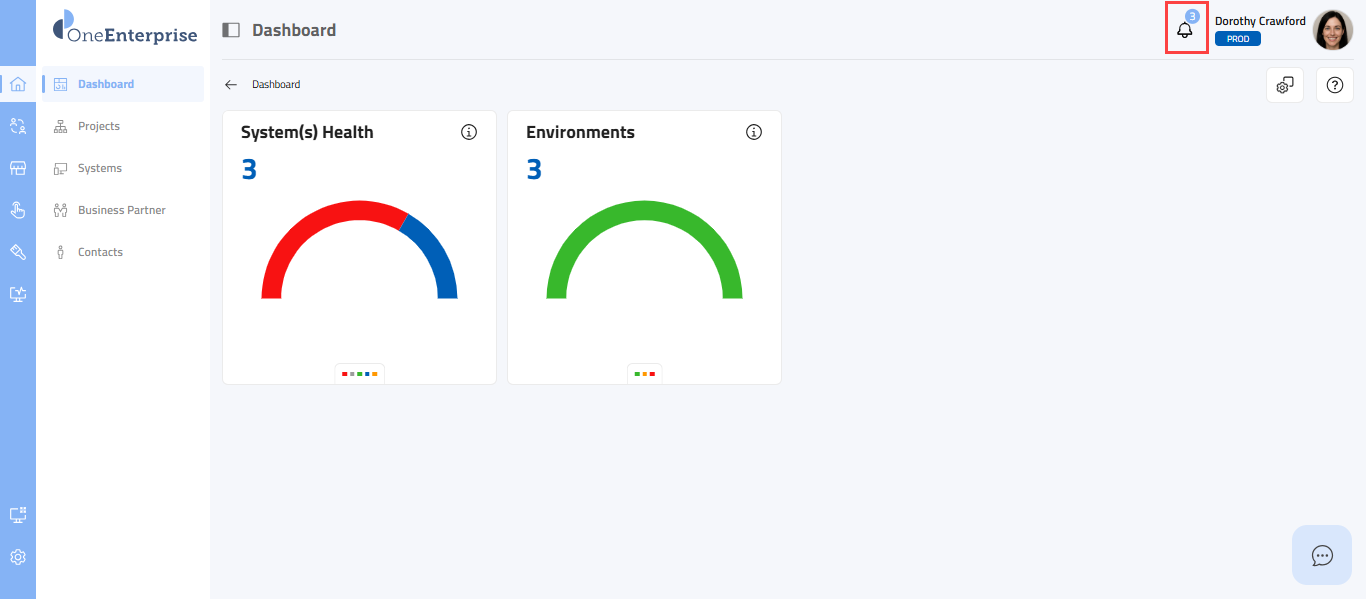The image size is (1366, 599).
Task: Select Systems in the navigation menu
Action: 100,168
